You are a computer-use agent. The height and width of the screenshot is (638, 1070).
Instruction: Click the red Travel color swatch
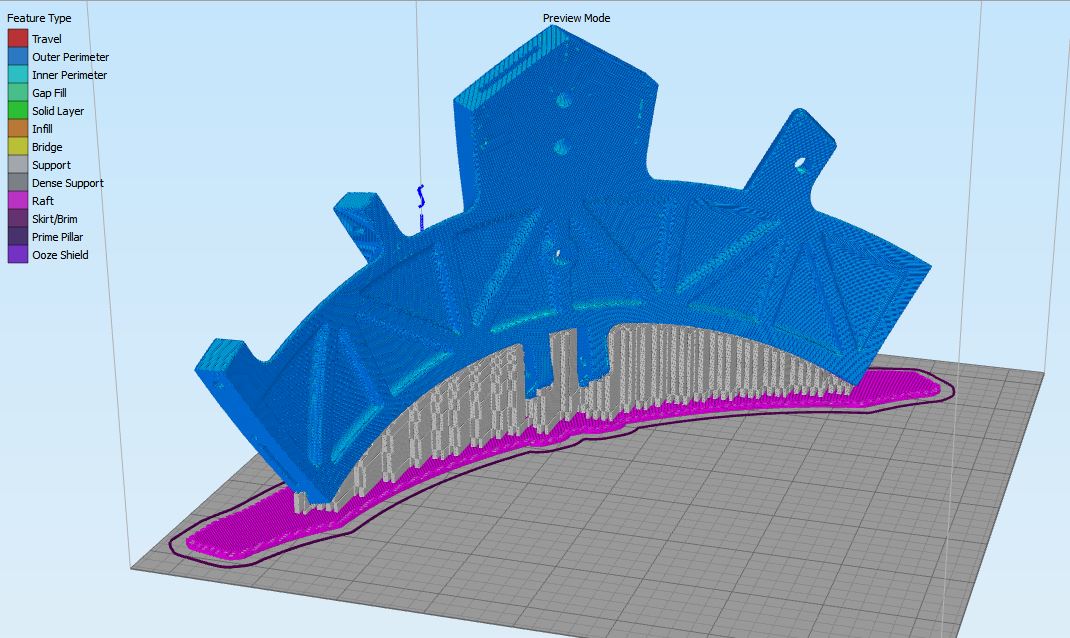17,39
